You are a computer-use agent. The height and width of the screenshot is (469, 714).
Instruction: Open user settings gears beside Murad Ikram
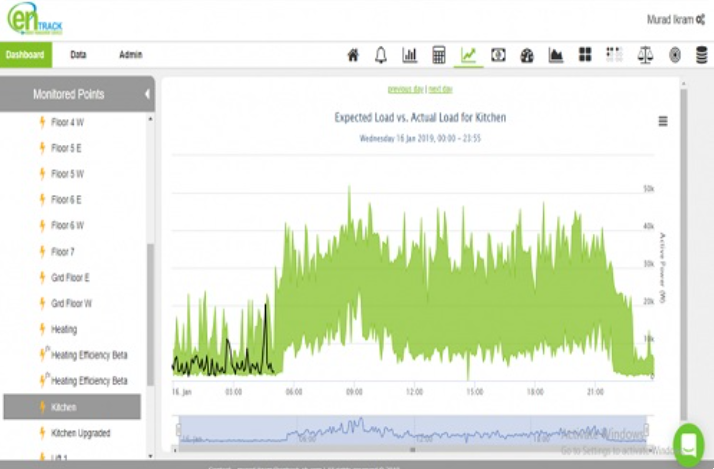tap(700, 19)
